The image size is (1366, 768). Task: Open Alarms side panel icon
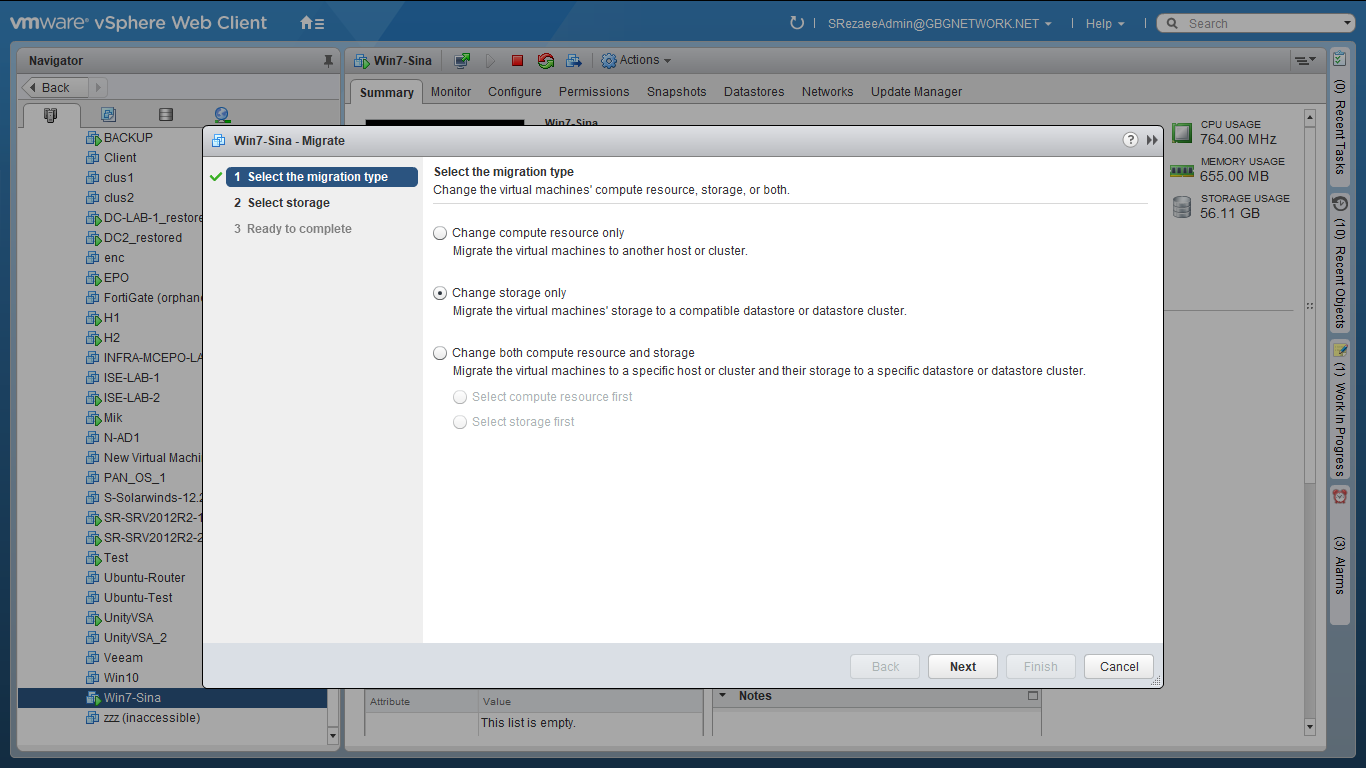pos(1339,496)
